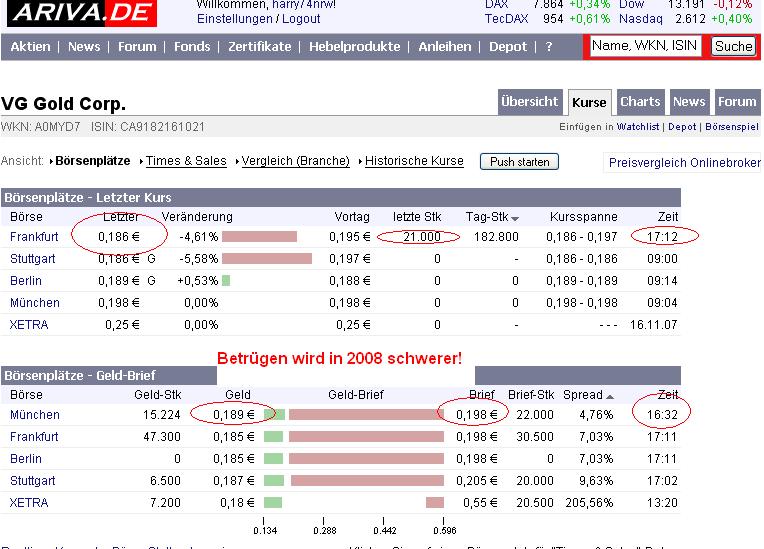Click the ISIN CA9182161021 text
The width and height of the screenshot is (764, 549).
pyautogui.click(x=148, y=127)
